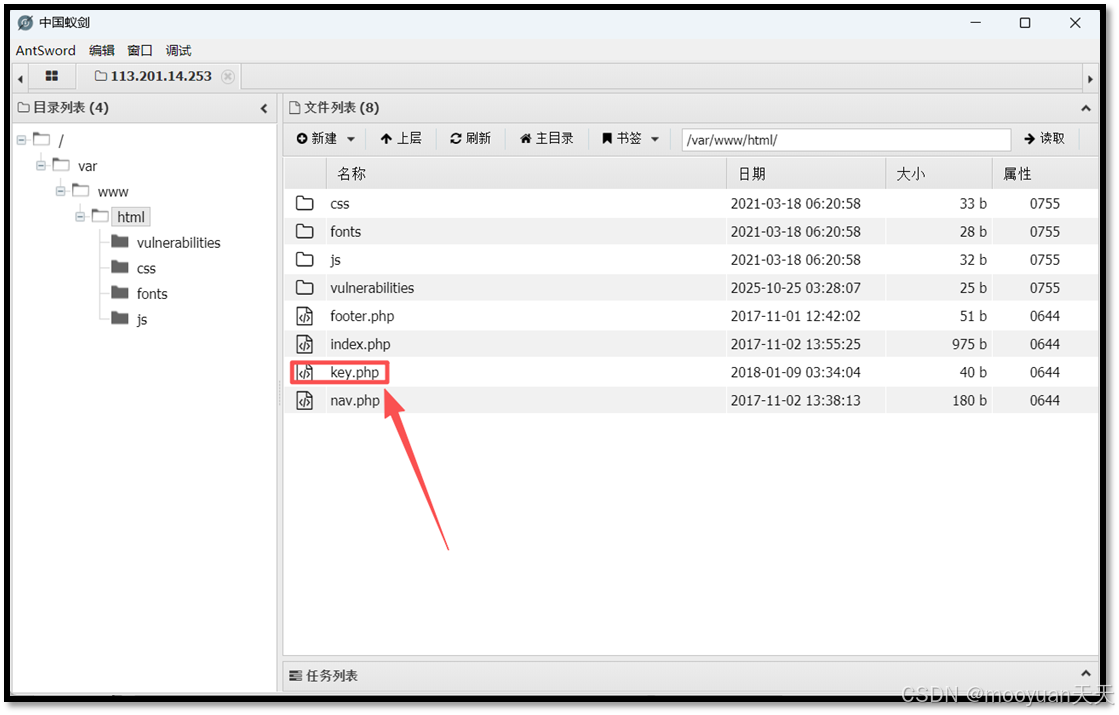This screenshot has width=1119, height=715.
Task: Select the key.php file name
Action: [354, 372]
